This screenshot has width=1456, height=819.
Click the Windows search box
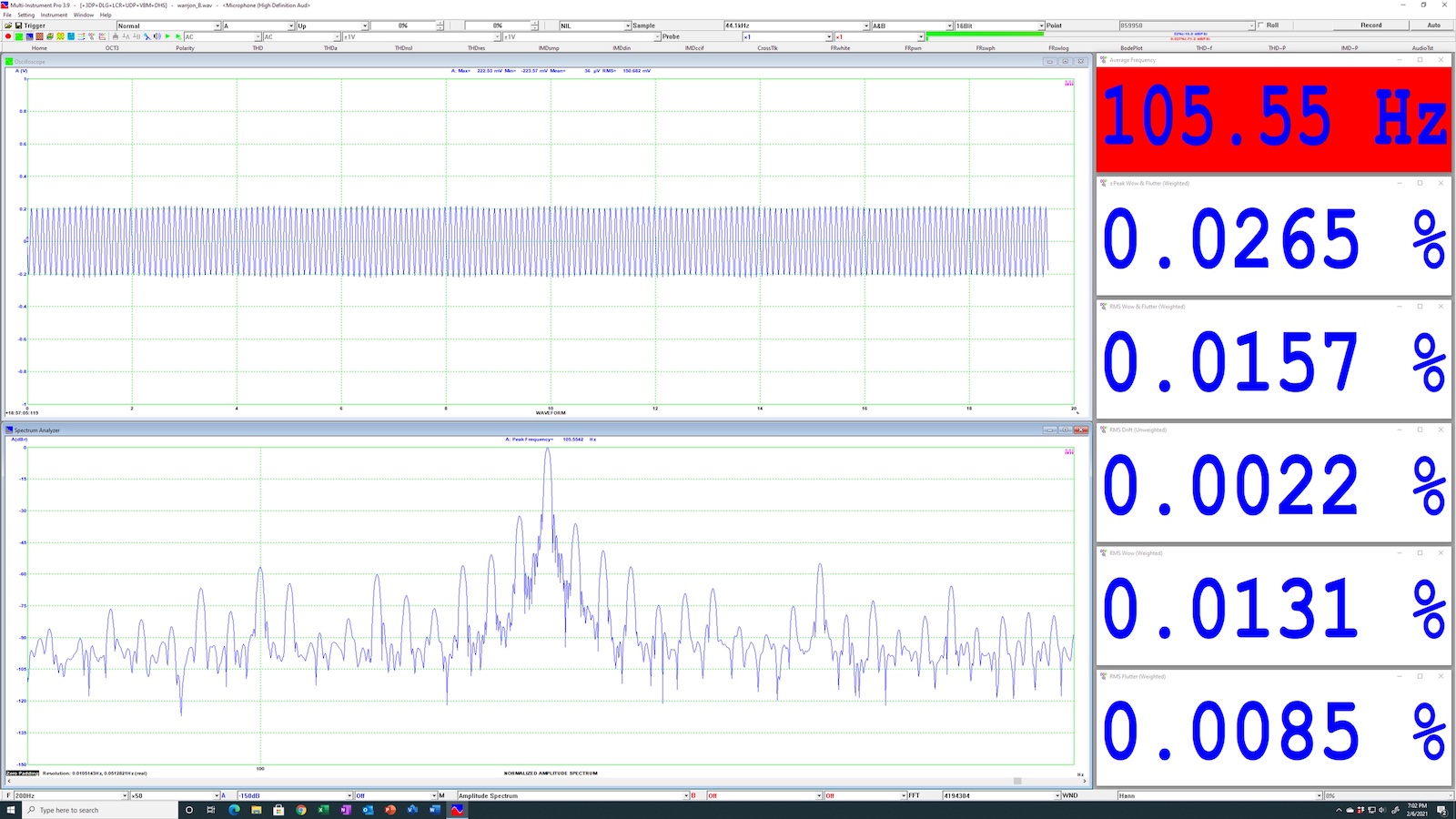pos(100,810)
